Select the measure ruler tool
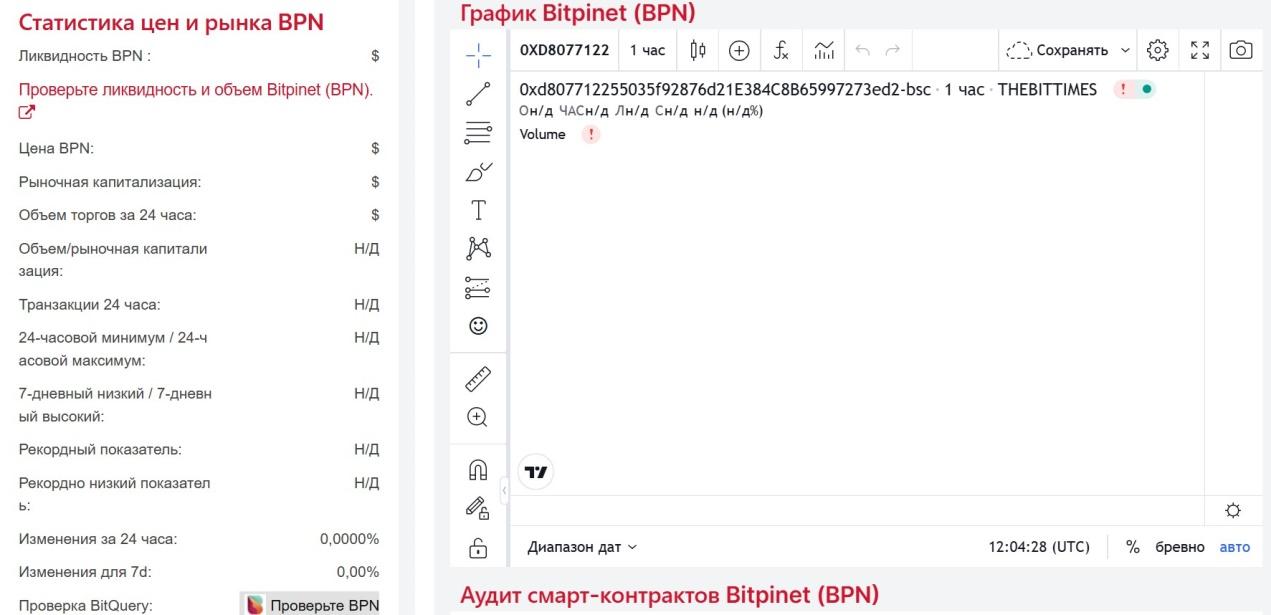The image size is (1271, 615). (479, 377)
